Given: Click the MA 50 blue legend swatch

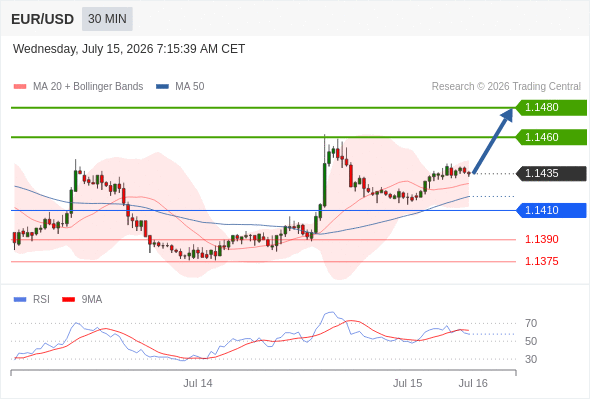Looking at the screenshot, I should pos(162,87).
